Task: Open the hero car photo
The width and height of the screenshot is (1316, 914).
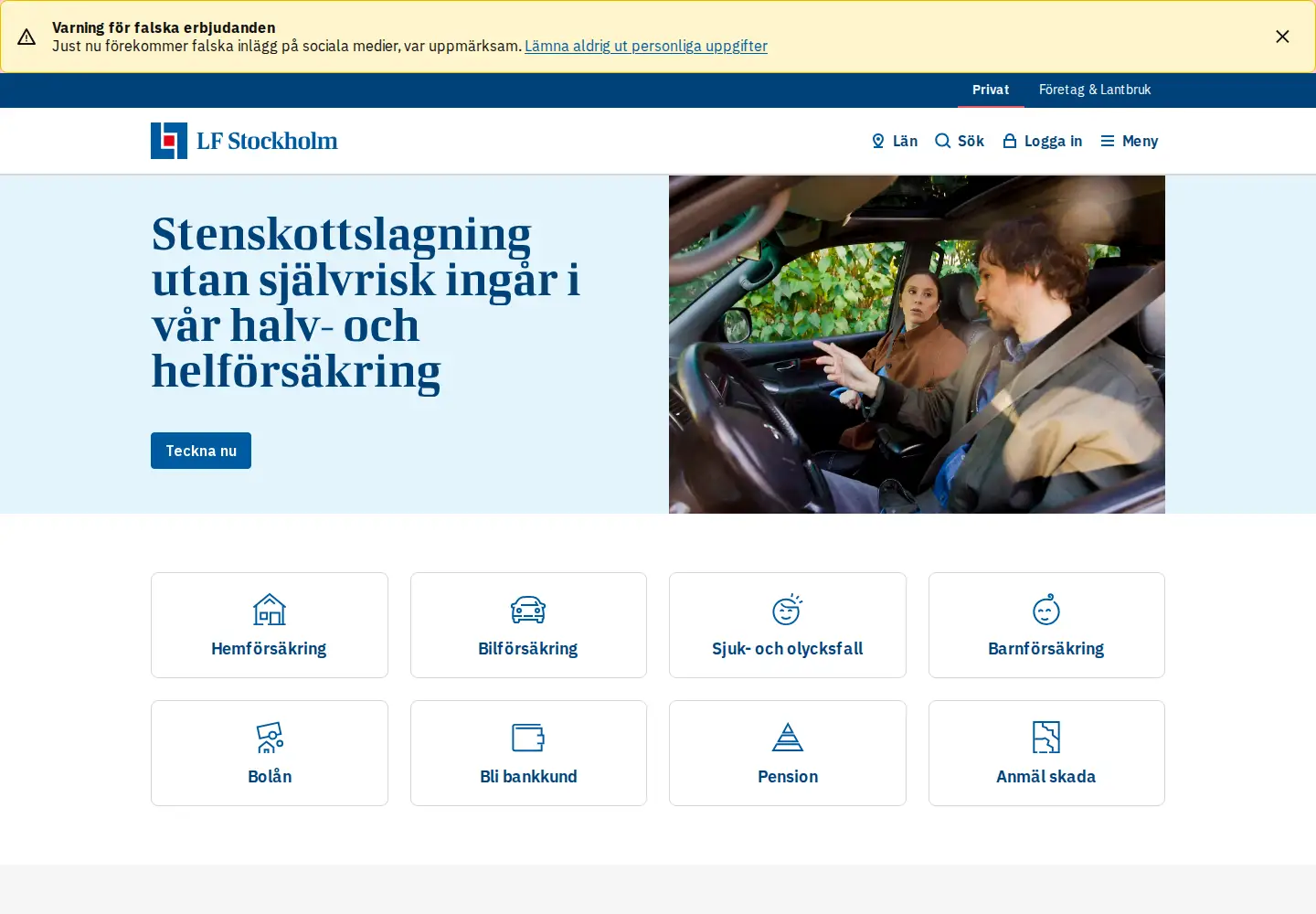Action: click(917, 345)
